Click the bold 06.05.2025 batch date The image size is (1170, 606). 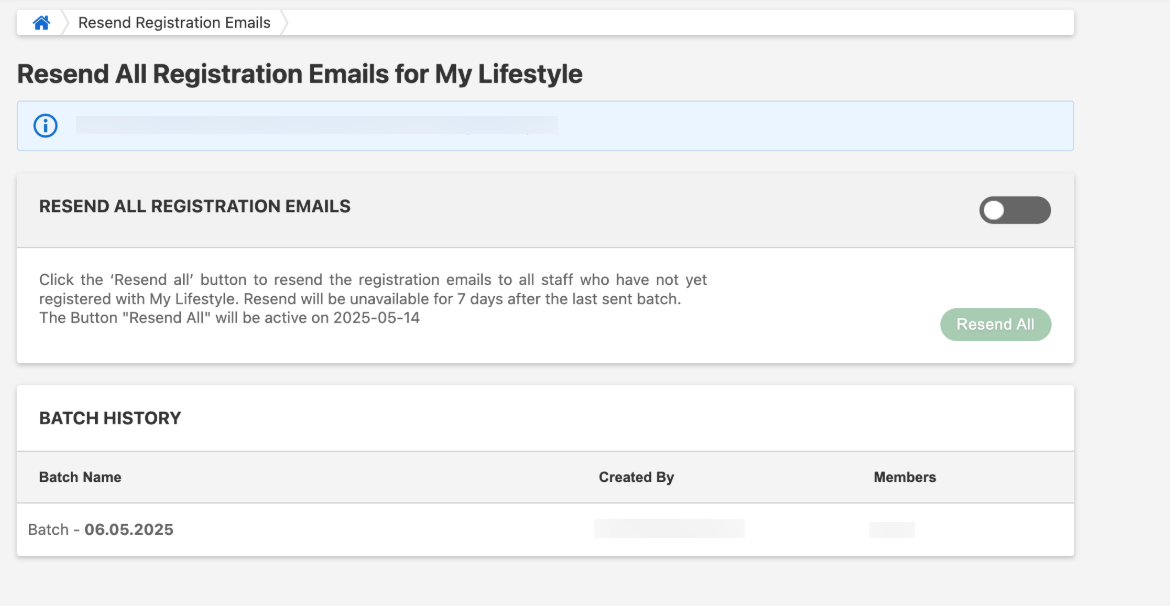129,530
